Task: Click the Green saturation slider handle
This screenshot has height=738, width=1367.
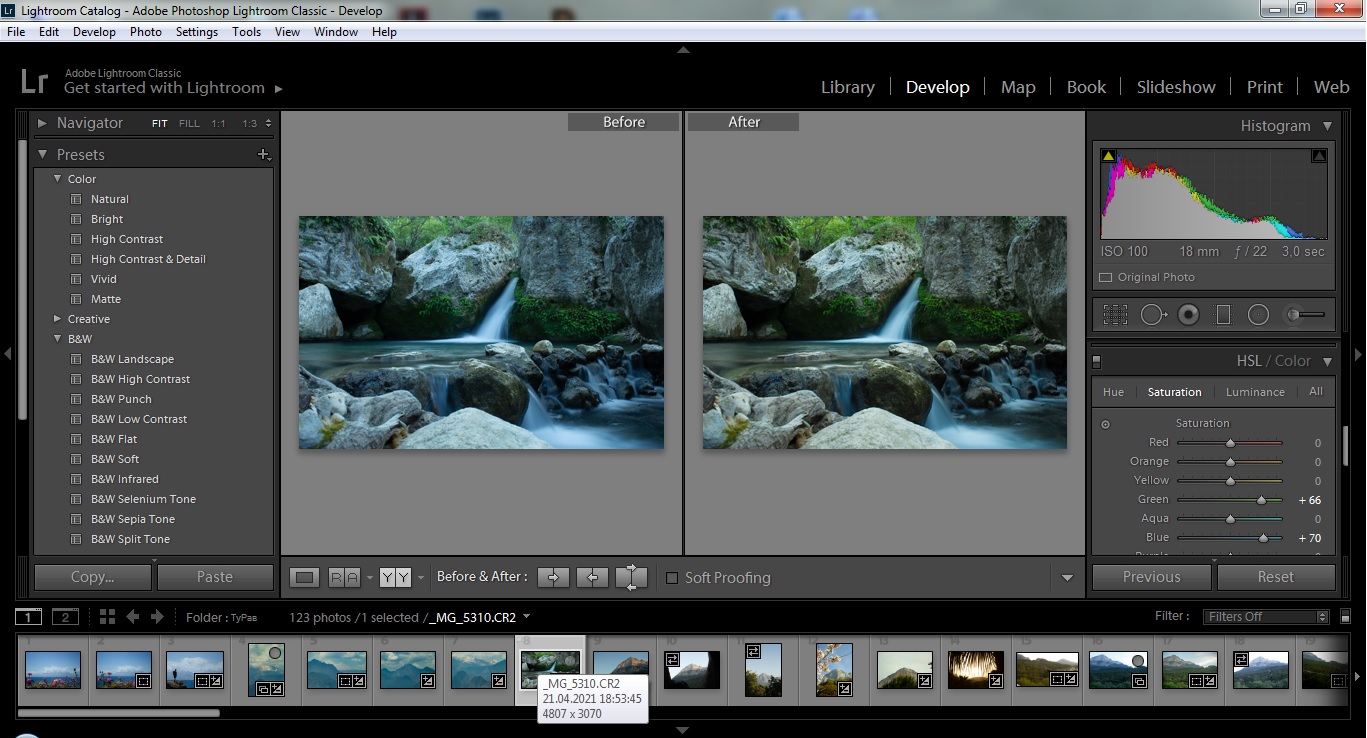Action: [x=1261, y=500]
